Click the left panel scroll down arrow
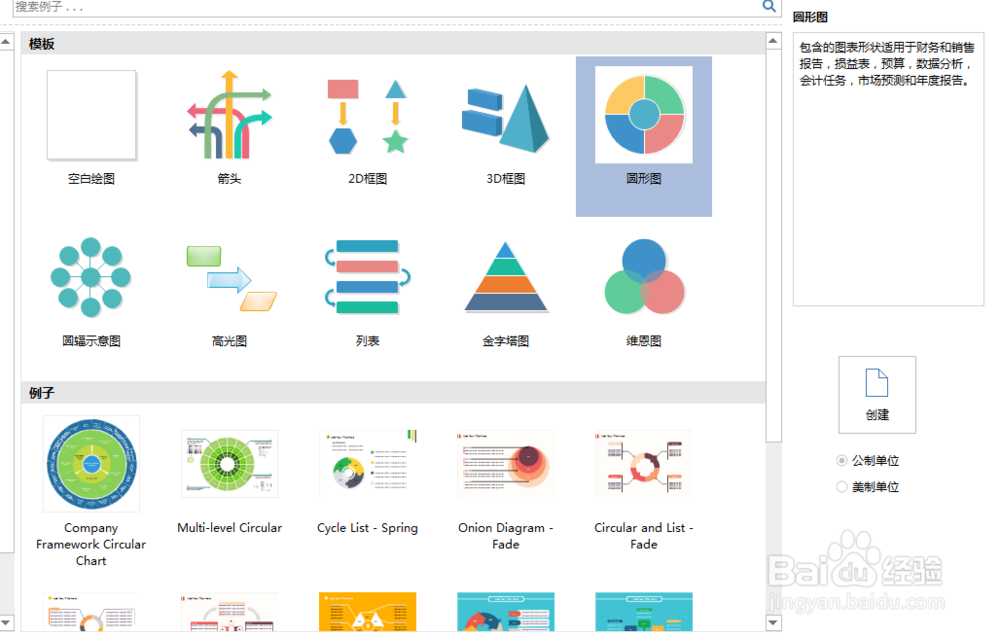1000x637 pixels. click(6, 622)
